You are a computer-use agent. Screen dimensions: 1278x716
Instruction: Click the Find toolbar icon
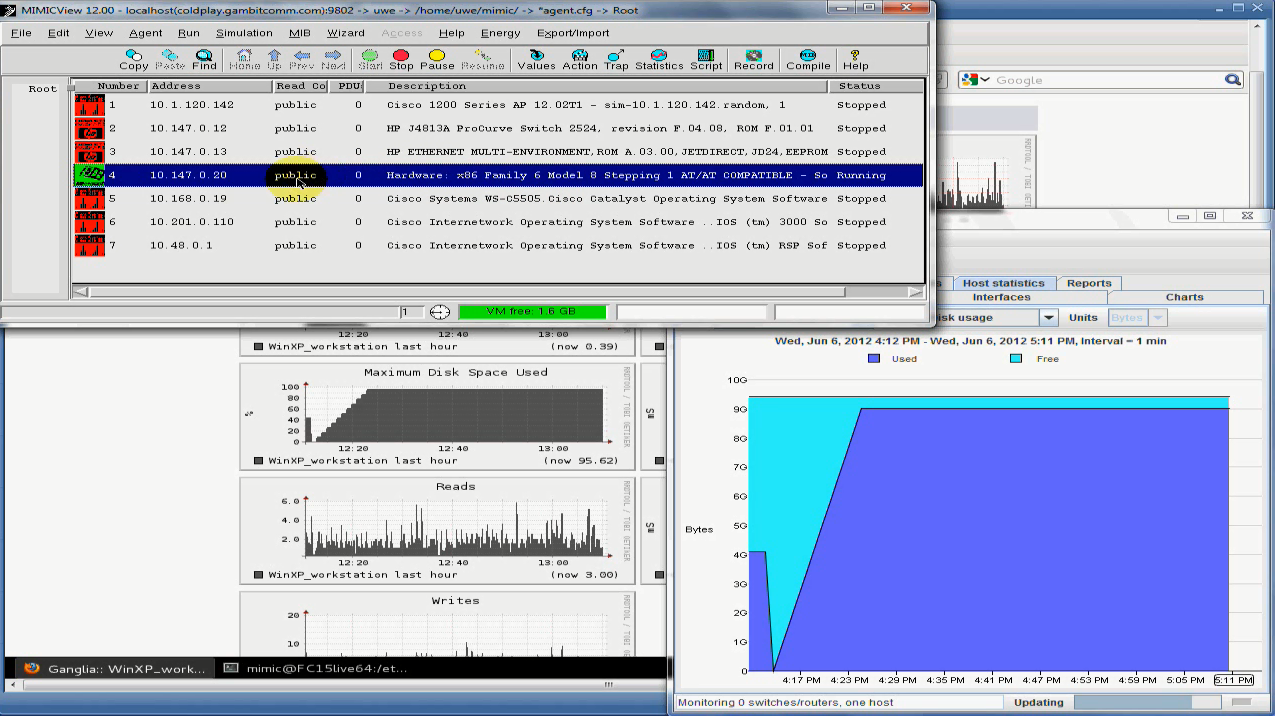coord(204,59)
